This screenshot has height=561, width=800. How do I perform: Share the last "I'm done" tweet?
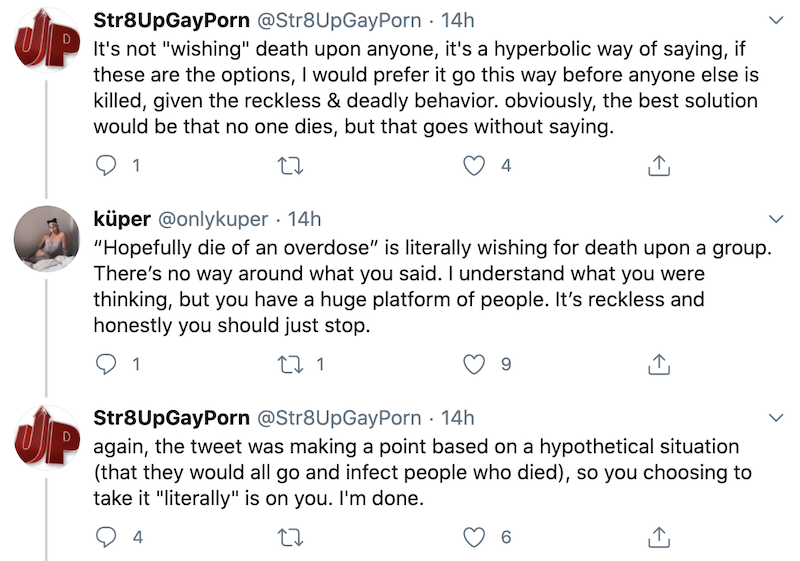(659, 537)
